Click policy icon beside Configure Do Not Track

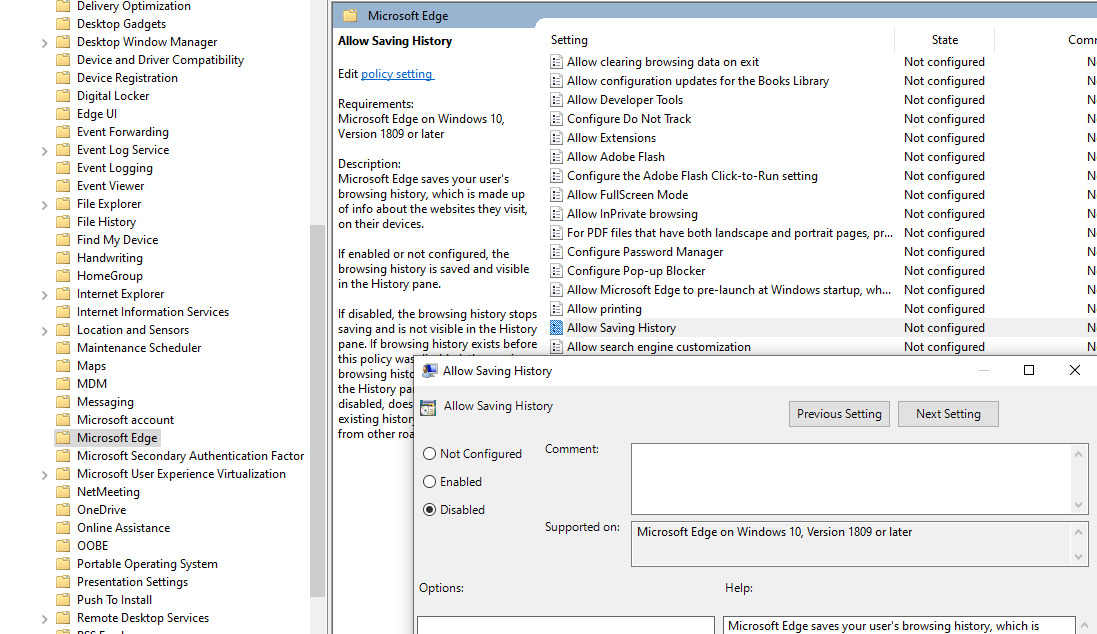[x=556, y=119]
